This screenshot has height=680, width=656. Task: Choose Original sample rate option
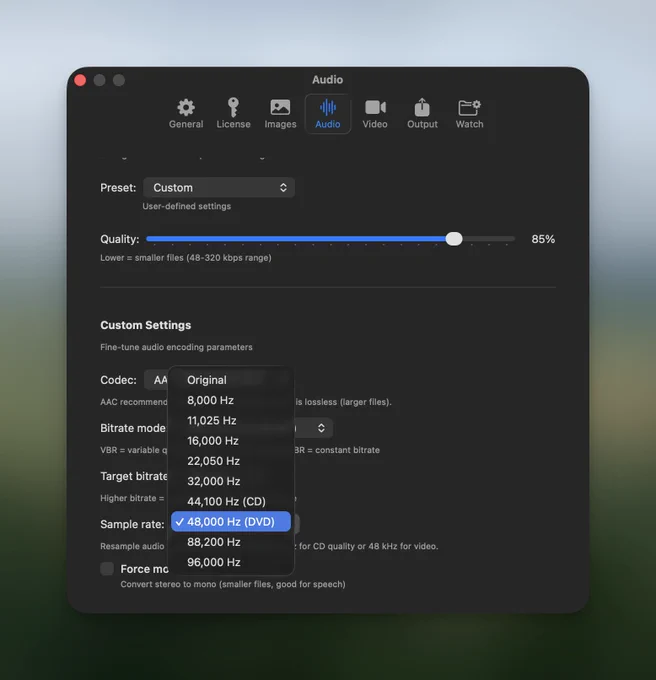pos(231,380)
